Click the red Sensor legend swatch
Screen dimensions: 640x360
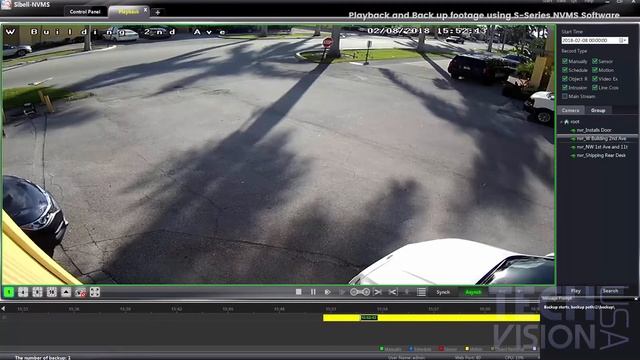441,349
